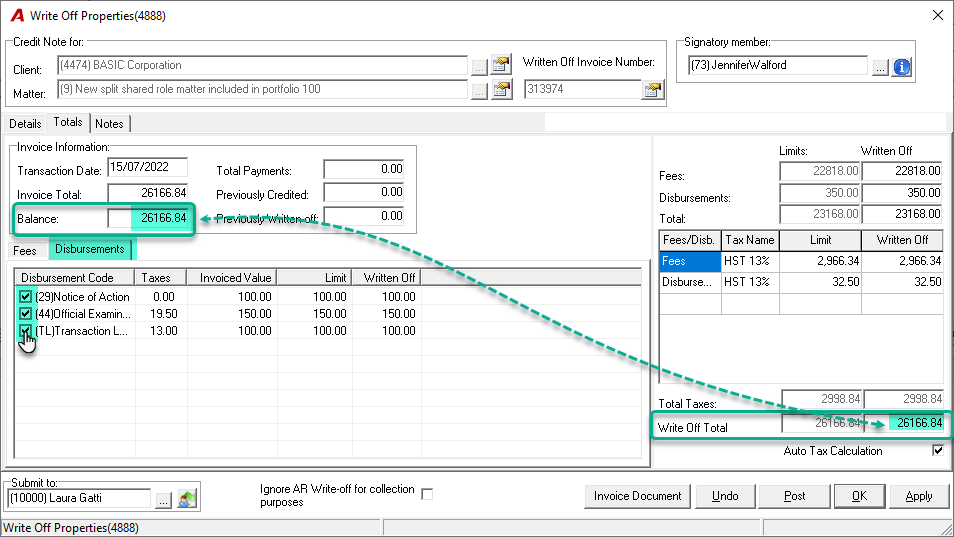954x537 pixels.
Task: Click the Tax Name column header
Action: (x=750, y=240)
